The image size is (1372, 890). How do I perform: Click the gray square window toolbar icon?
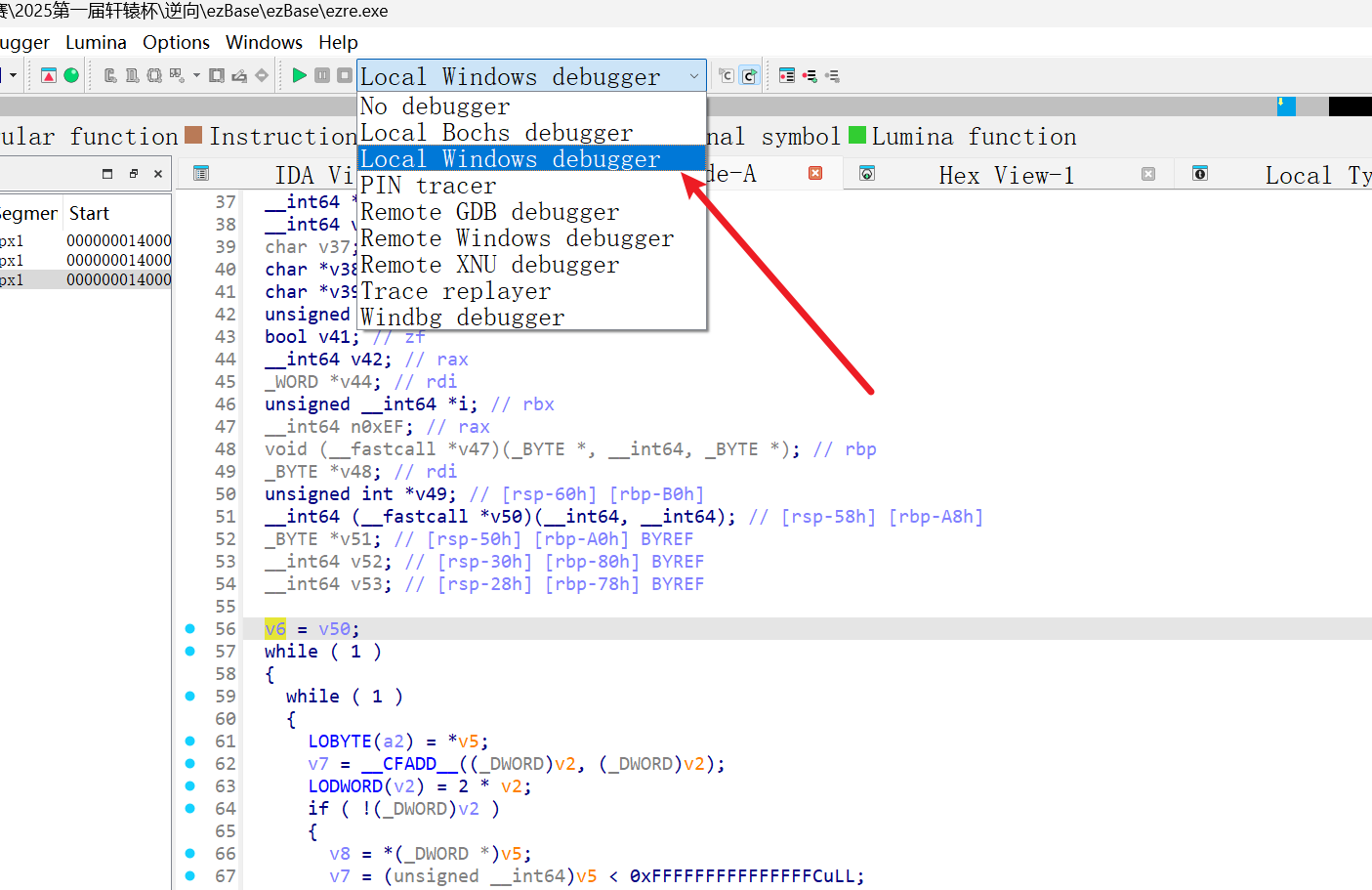pos(217,75)
